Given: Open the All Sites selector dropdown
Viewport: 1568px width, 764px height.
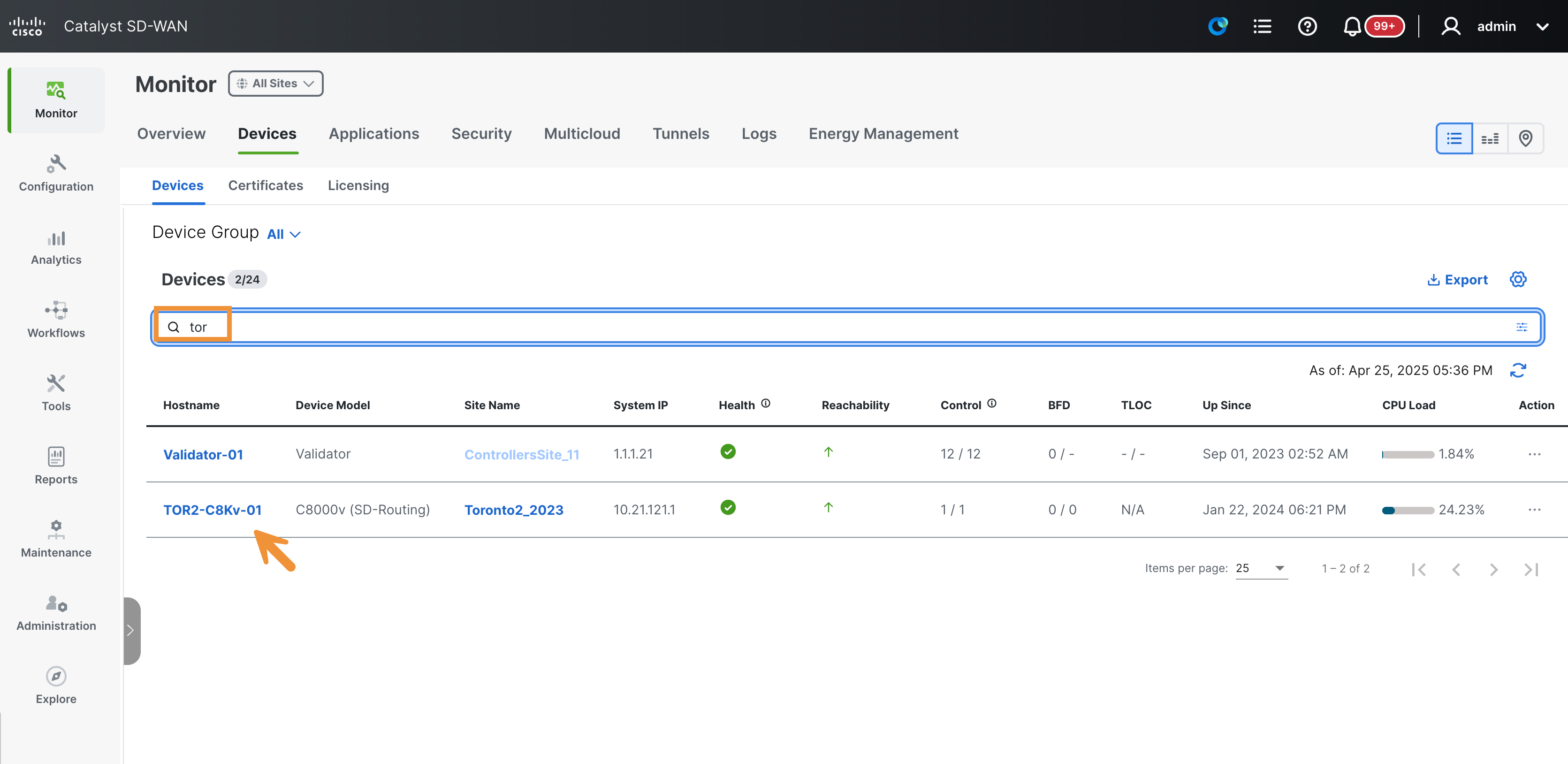Looking at the screenshot, I should pyautogui.click(x=276, y=84).
